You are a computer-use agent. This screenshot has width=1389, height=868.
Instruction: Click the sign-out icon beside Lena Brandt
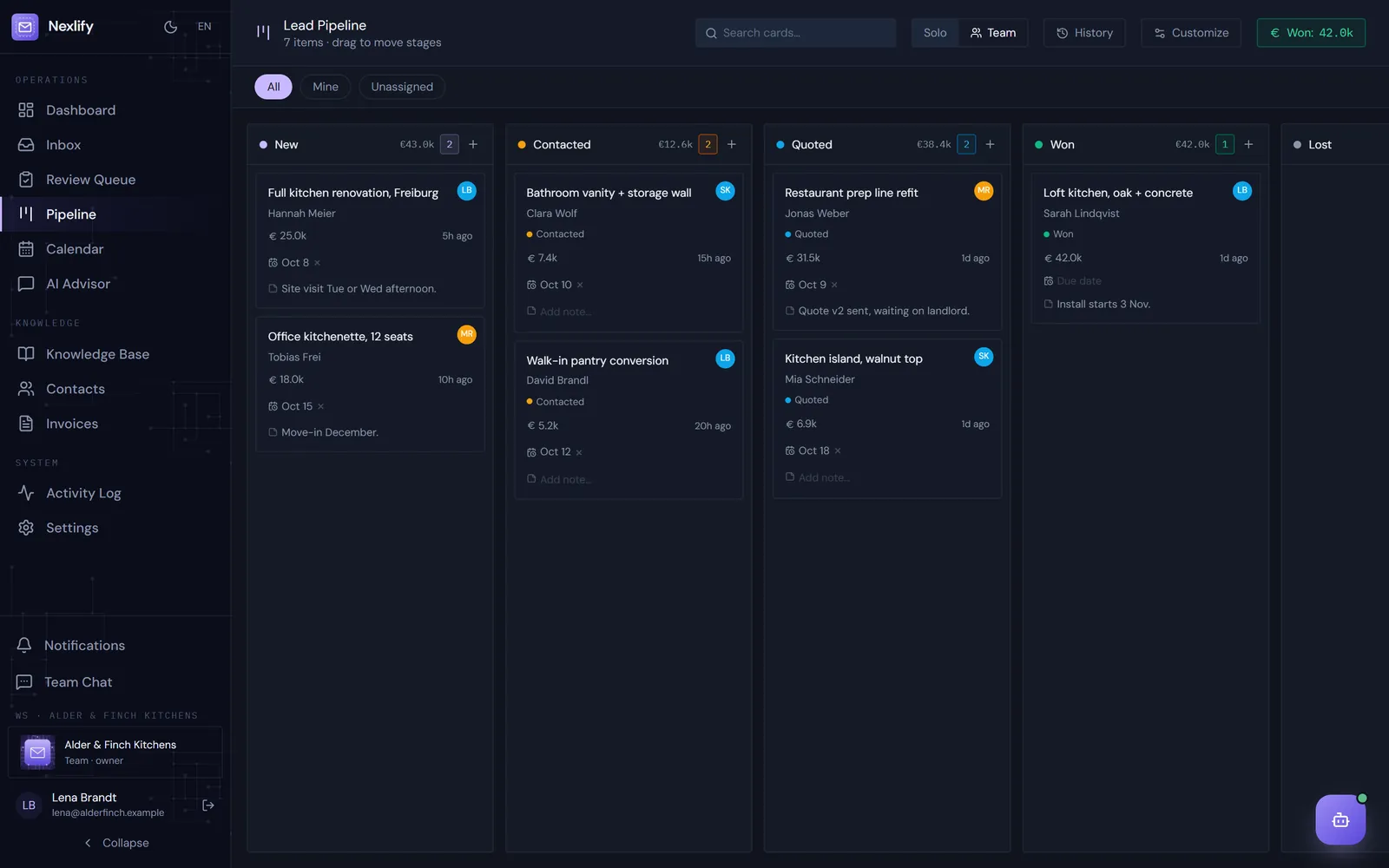(208, 806)
